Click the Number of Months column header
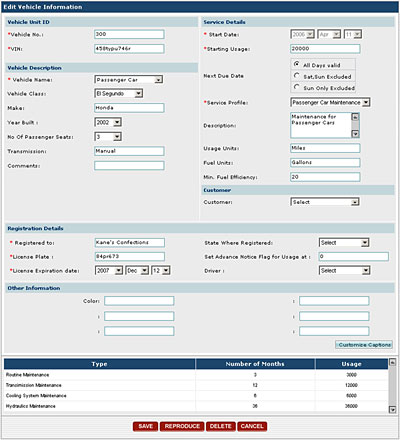Viewport: 400px width, 440px height. click(255, 364)
